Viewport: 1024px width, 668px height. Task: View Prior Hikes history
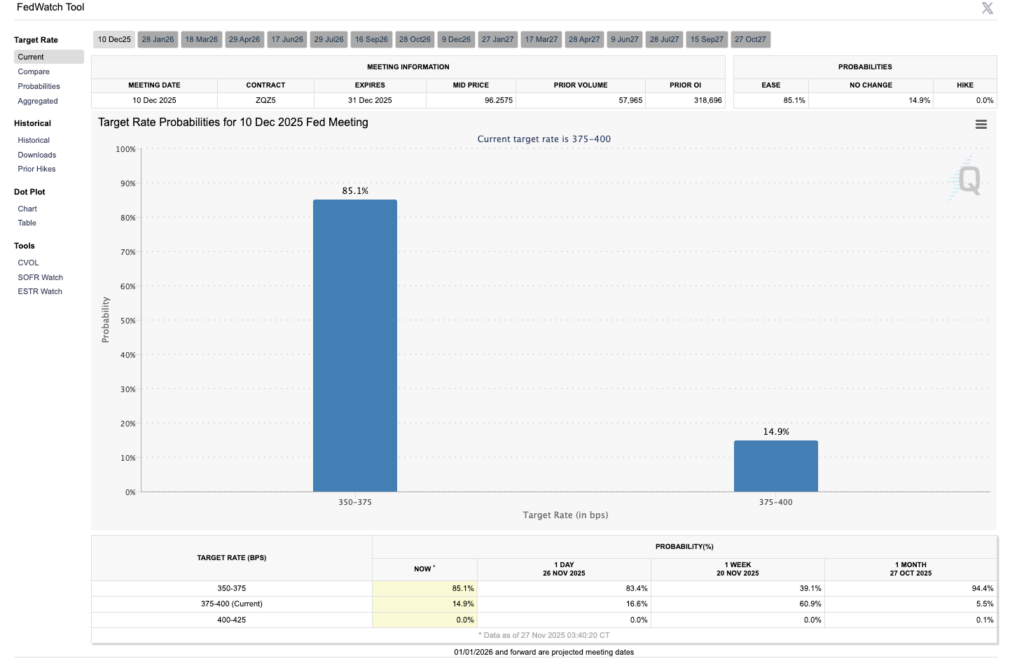pyautogui.click(x=37, y=169)
